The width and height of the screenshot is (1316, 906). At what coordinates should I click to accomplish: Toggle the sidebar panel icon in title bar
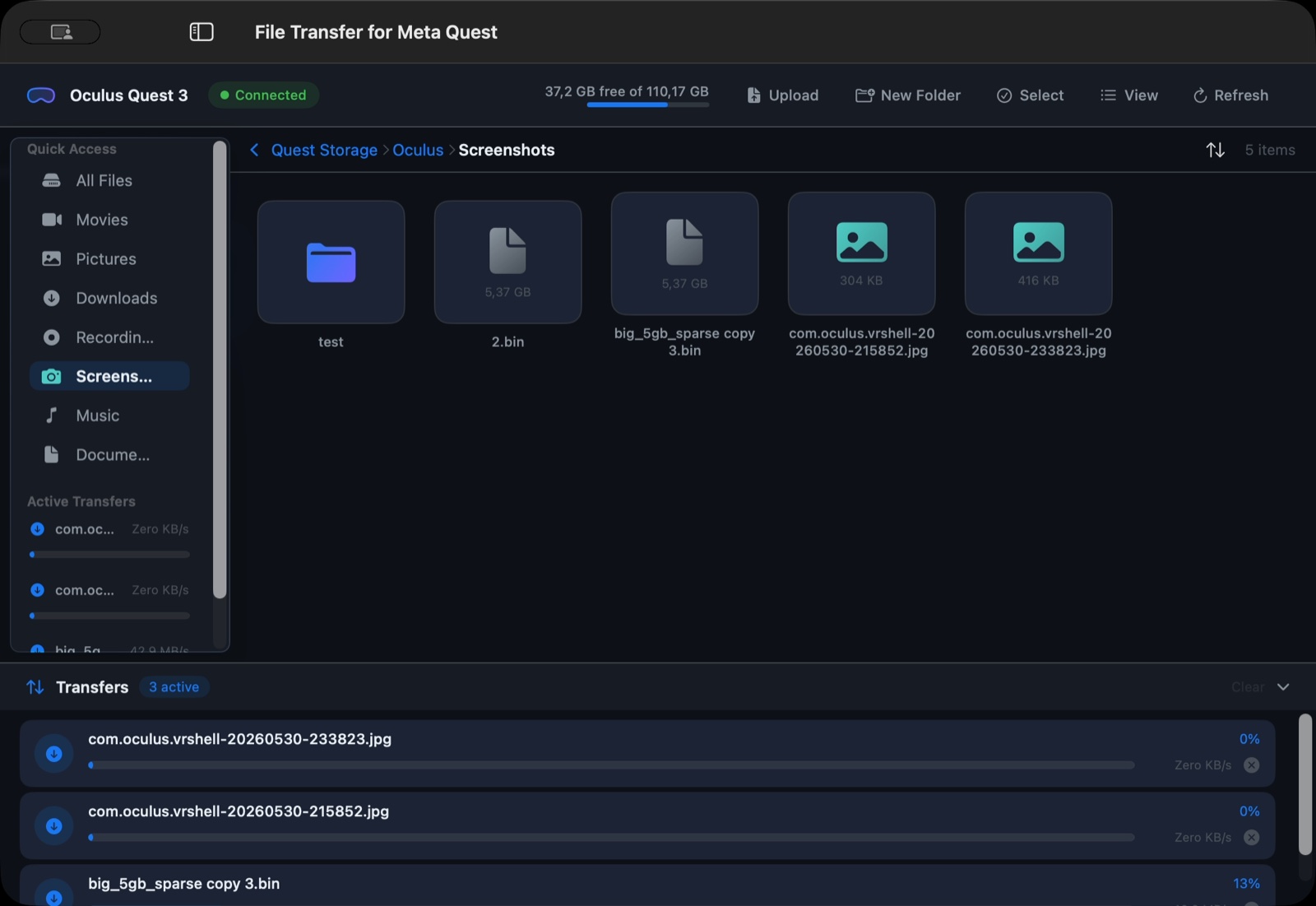click(x=202, y=31)
